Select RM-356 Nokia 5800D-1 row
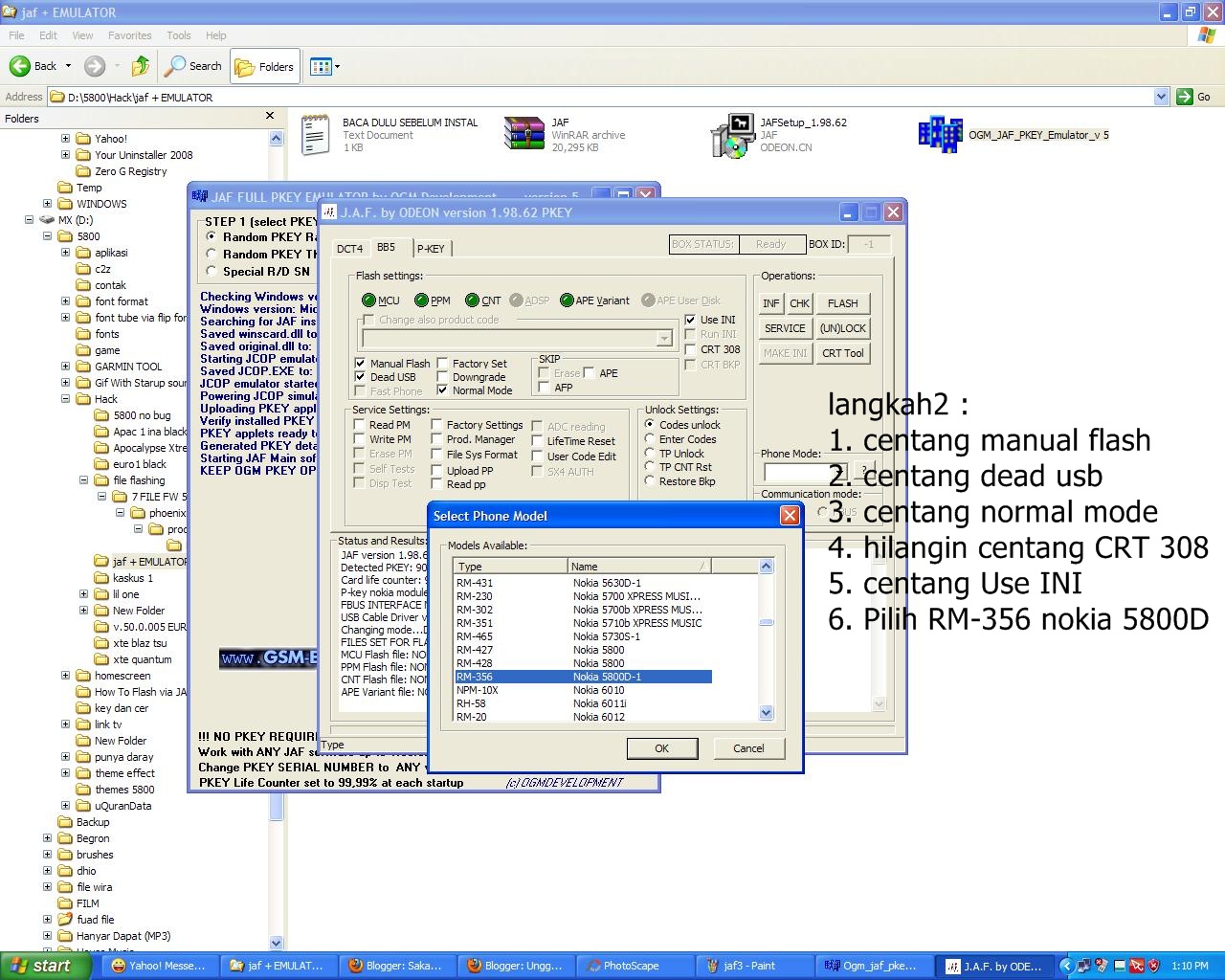Image resolution: width=1225 pixels, height=980 pixels. 583,677
